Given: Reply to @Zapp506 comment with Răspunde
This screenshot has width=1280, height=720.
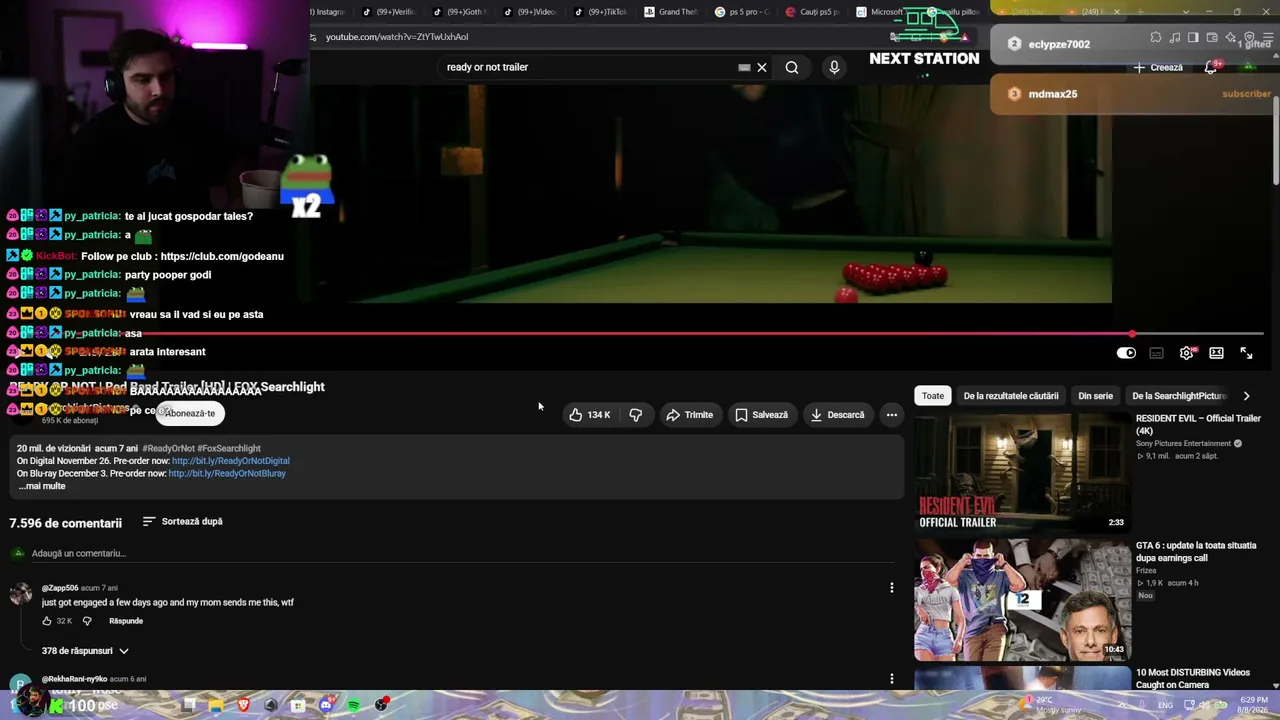Looking at the screenshot, I should pos(126,621).
